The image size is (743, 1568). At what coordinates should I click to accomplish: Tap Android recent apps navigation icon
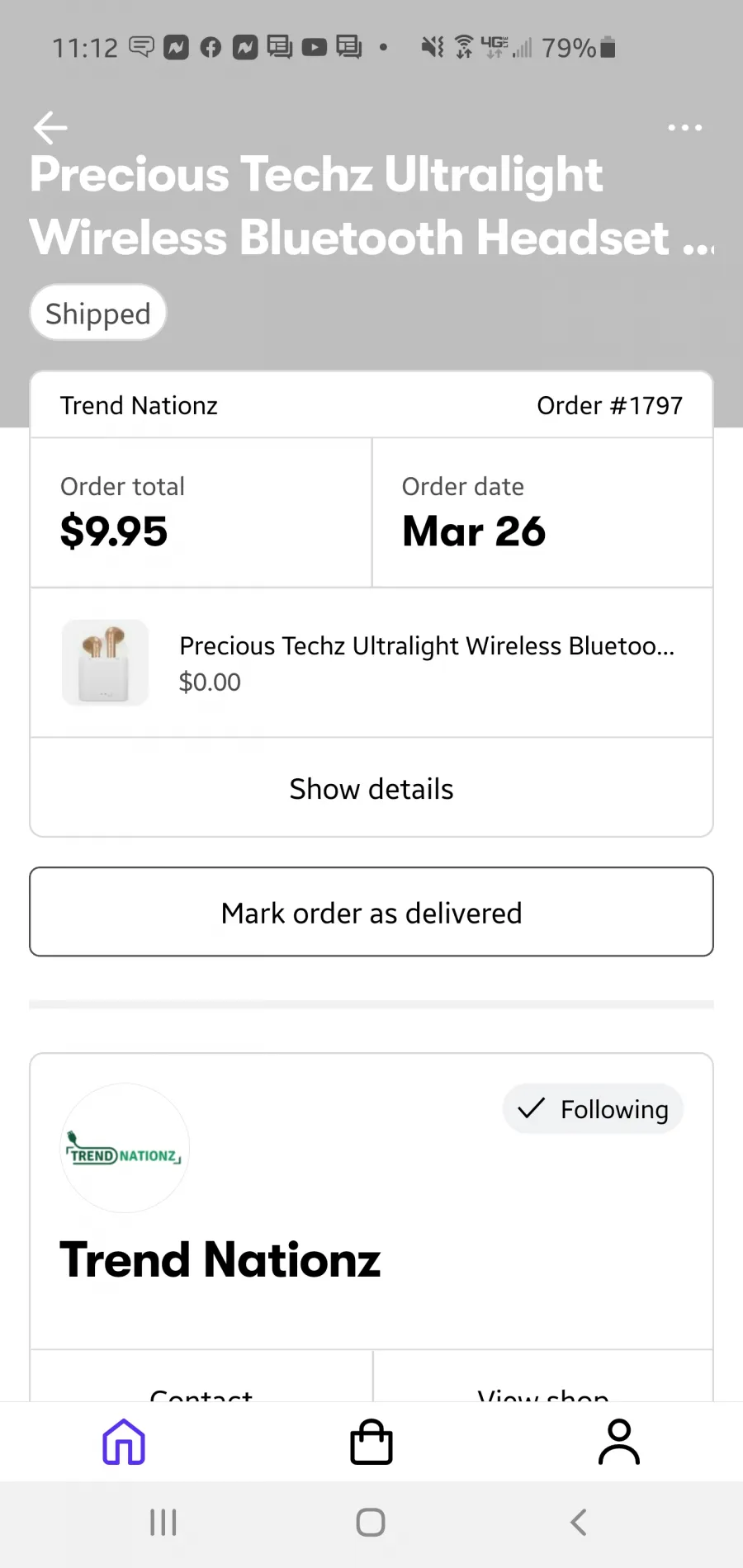163,1523
